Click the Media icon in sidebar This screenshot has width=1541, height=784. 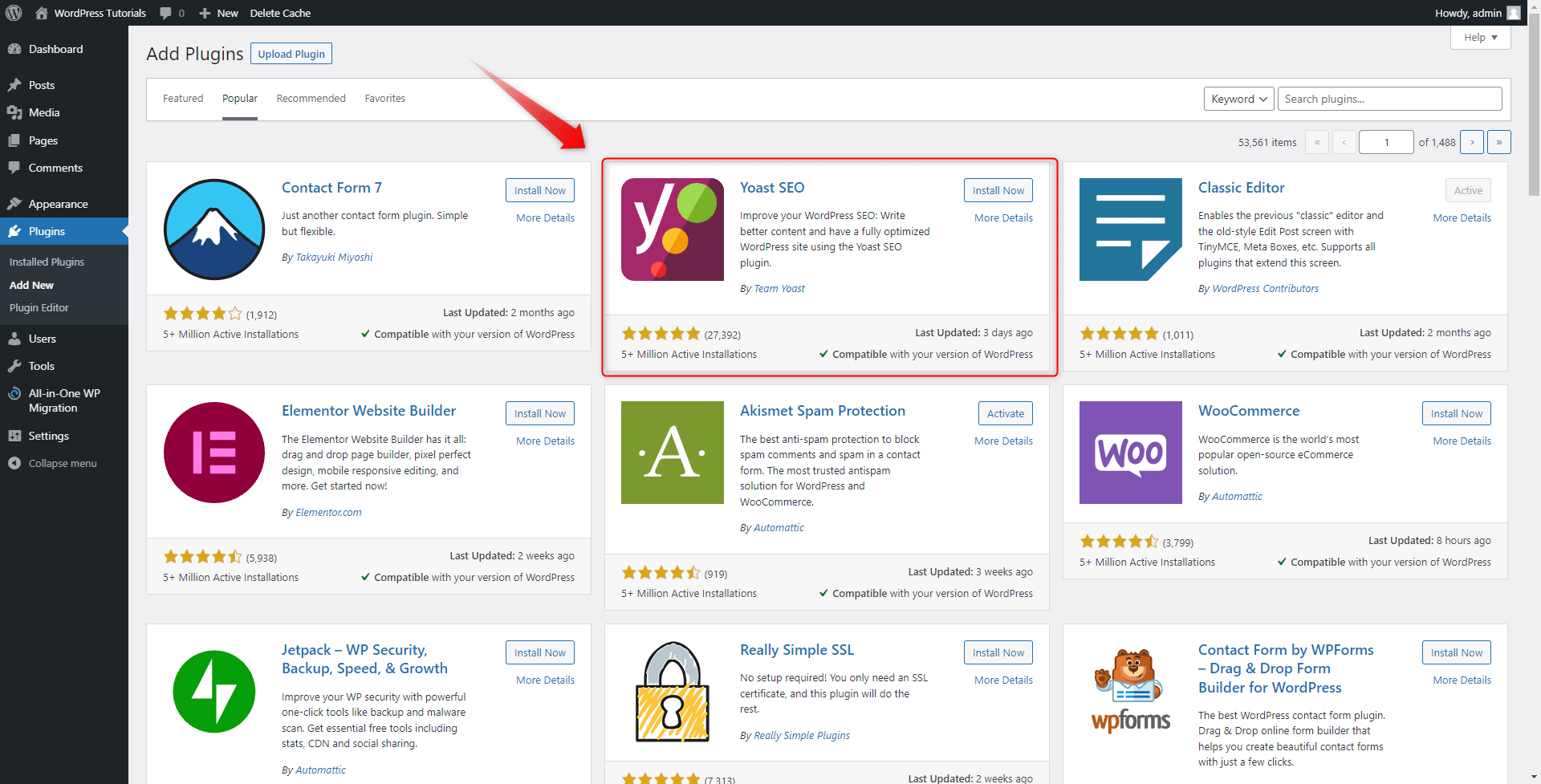click(14, 112)
